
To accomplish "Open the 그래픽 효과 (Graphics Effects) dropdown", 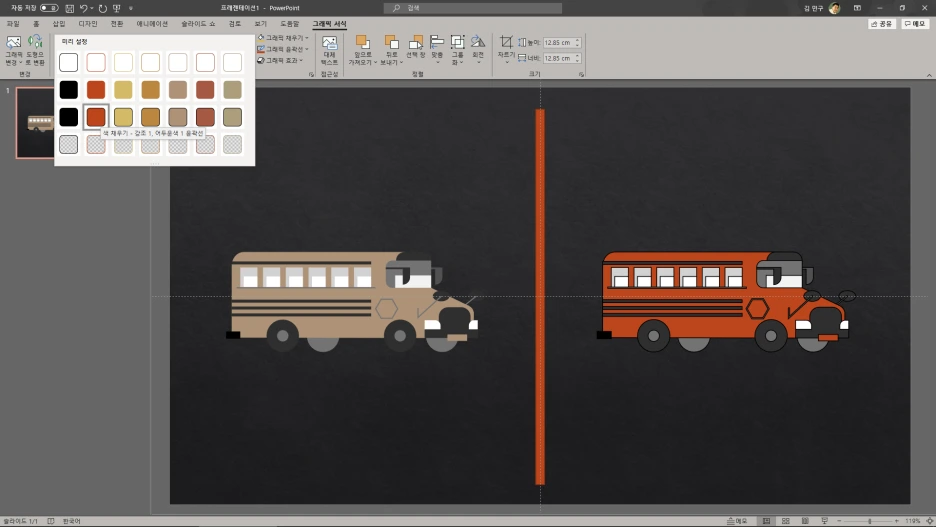I will (281, 60).
